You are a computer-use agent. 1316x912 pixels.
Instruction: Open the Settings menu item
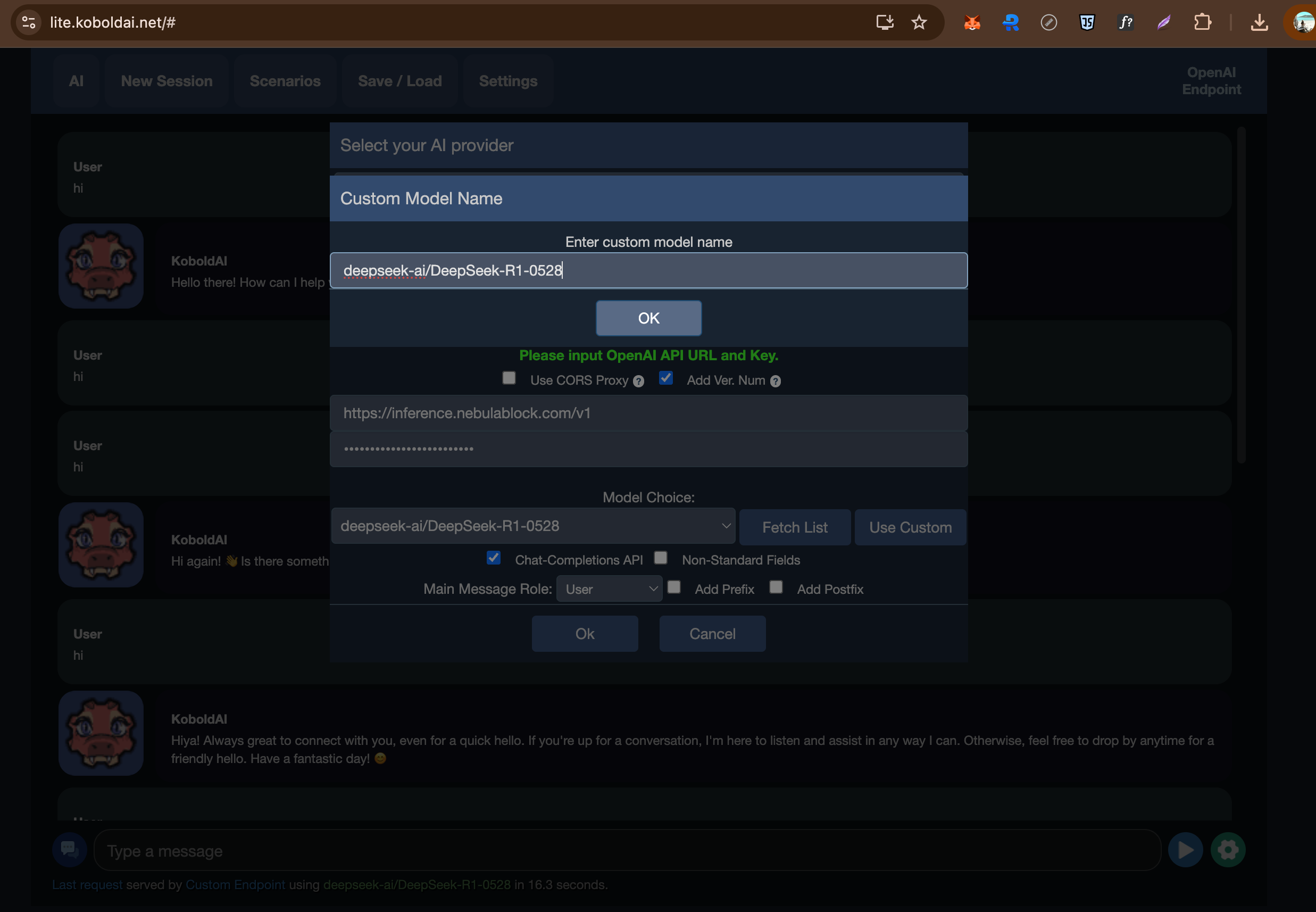509,81
